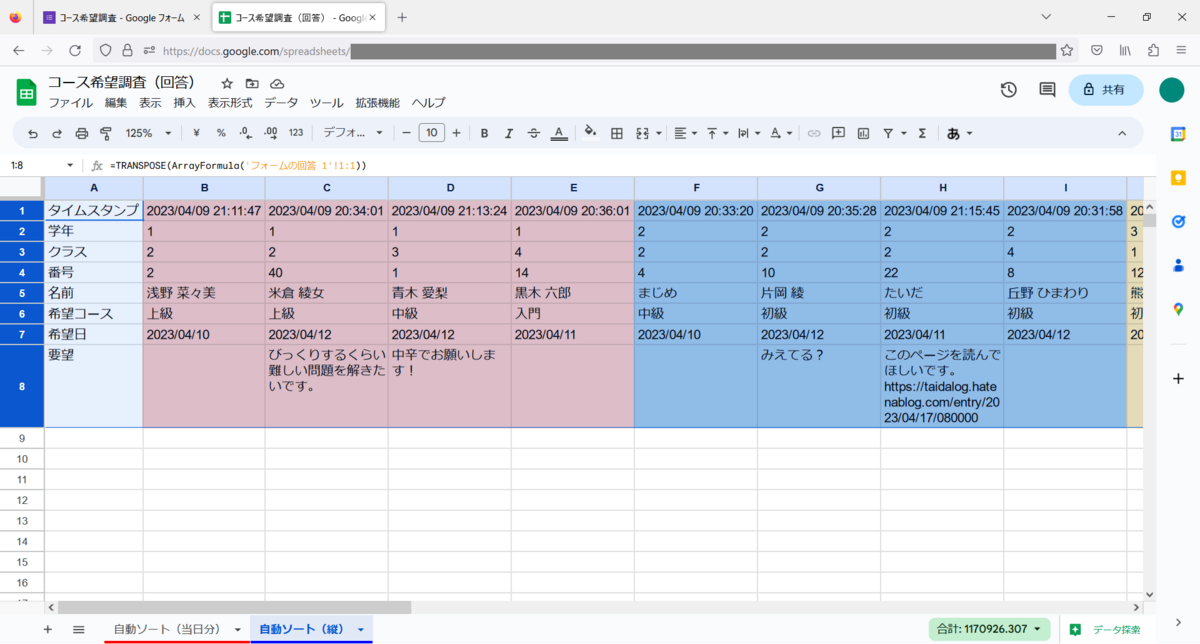The width and height of the screenshot is (1200, 644).
Task: Open the Google account avatar
Action: pyautogui.click(x=1171, y=90)
